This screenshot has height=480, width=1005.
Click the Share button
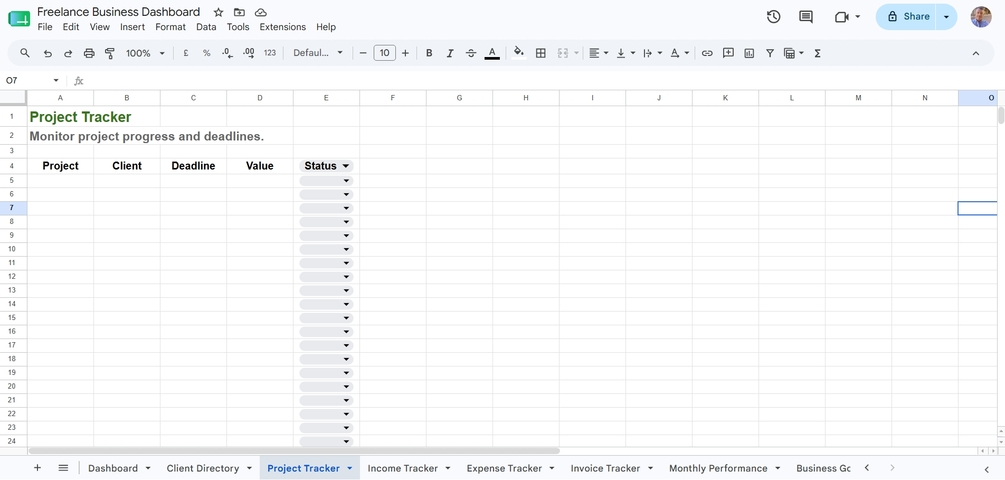coord(906,17)
